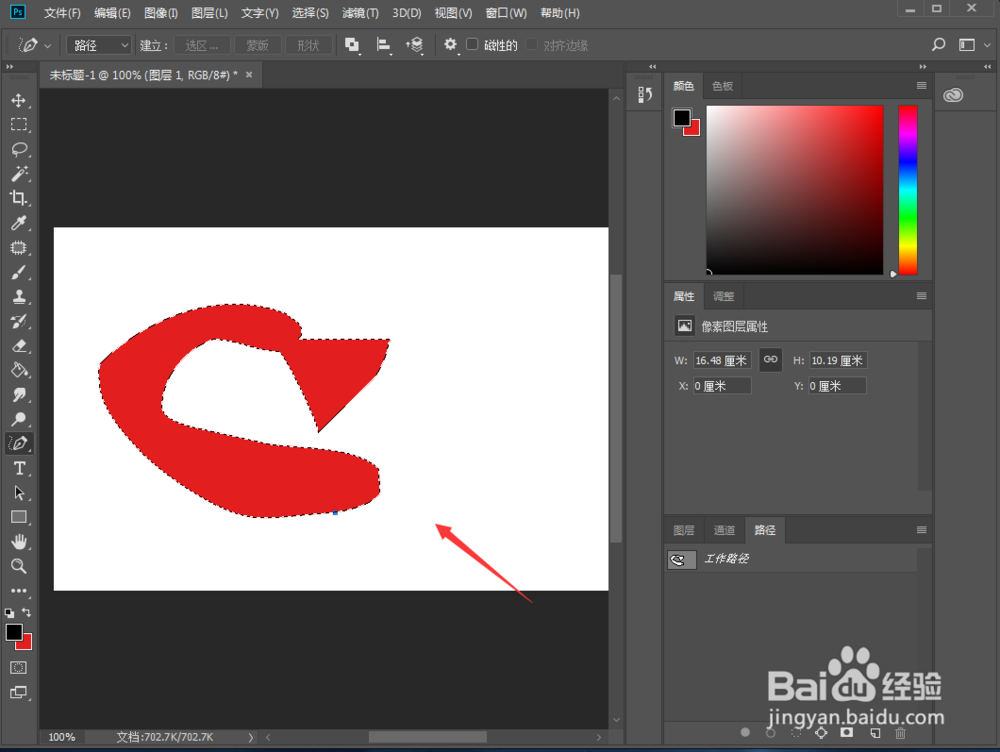
Task: Open the Properties panel flyout menu
Action: (922, 296)
